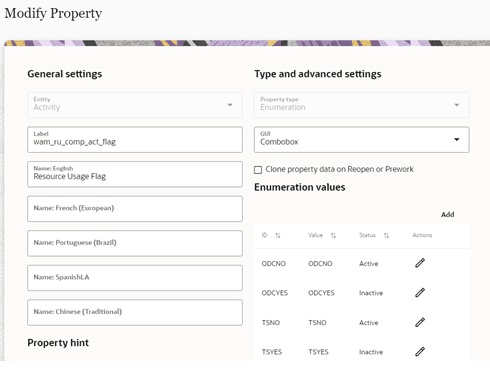The width and height of the screenshot is (490, 376).
Task: Select the TSNO ID cell
Action: point(271,322)
